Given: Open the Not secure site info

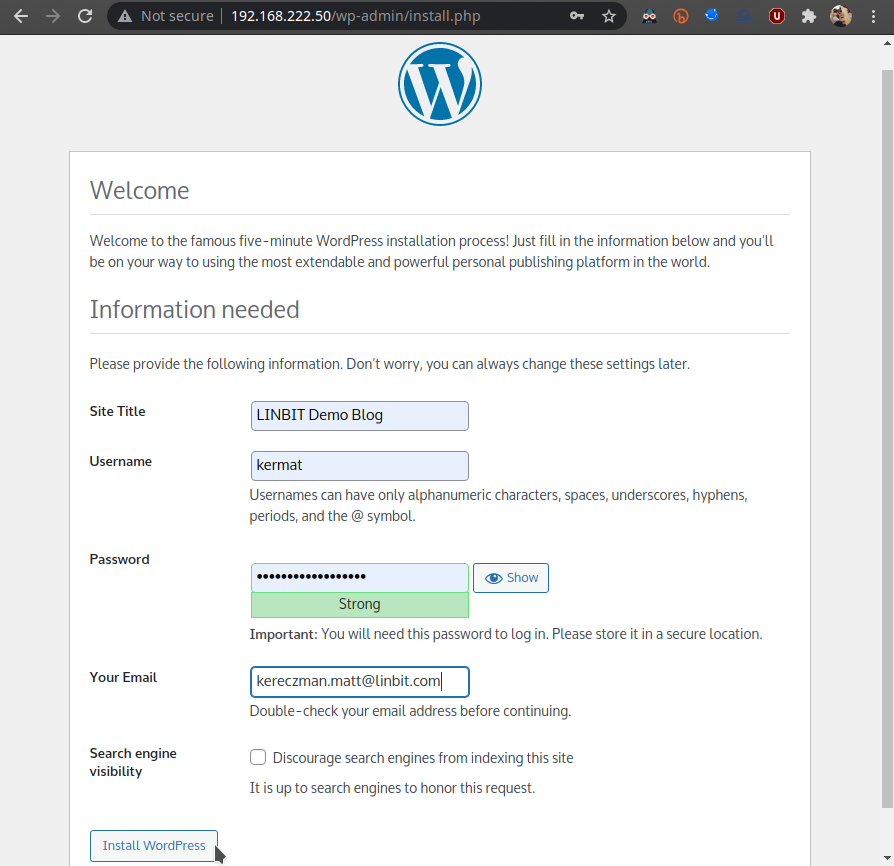Looking at the screenshot, I should (165, 16).
